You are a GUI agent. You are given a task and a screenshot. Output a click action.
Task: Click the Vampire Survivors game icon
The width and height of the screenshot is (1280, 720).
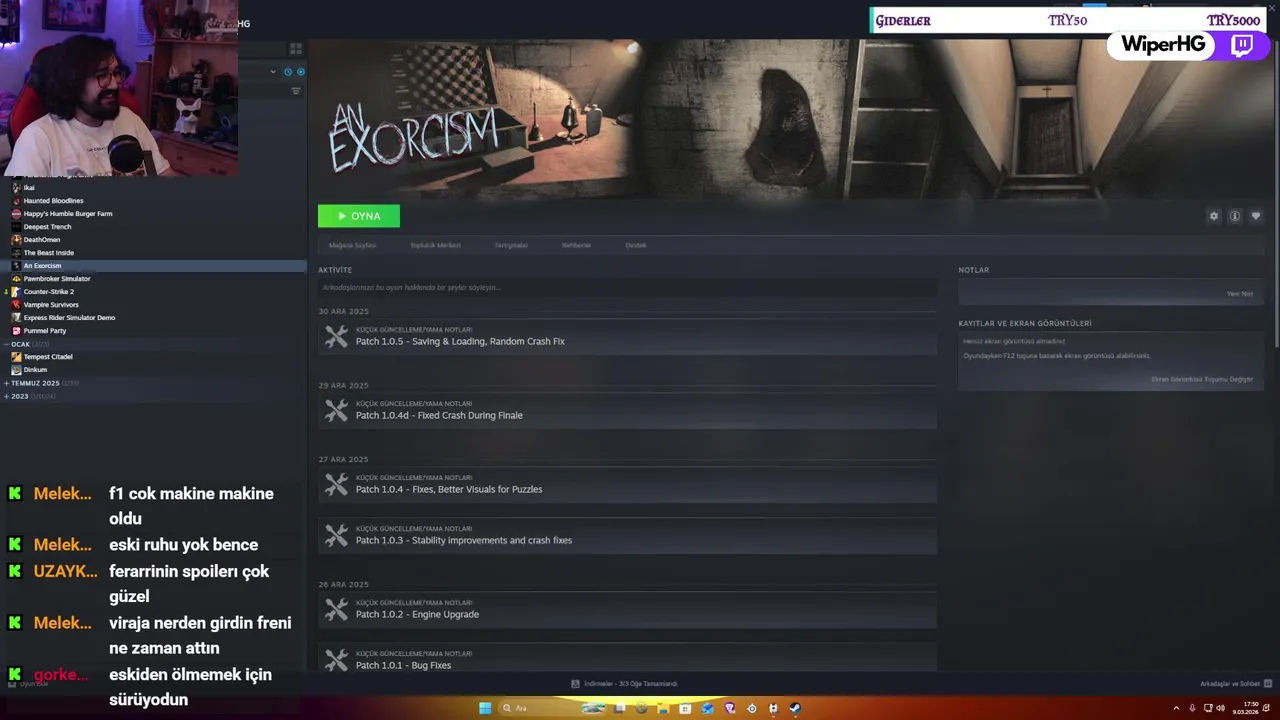point(16,304)
